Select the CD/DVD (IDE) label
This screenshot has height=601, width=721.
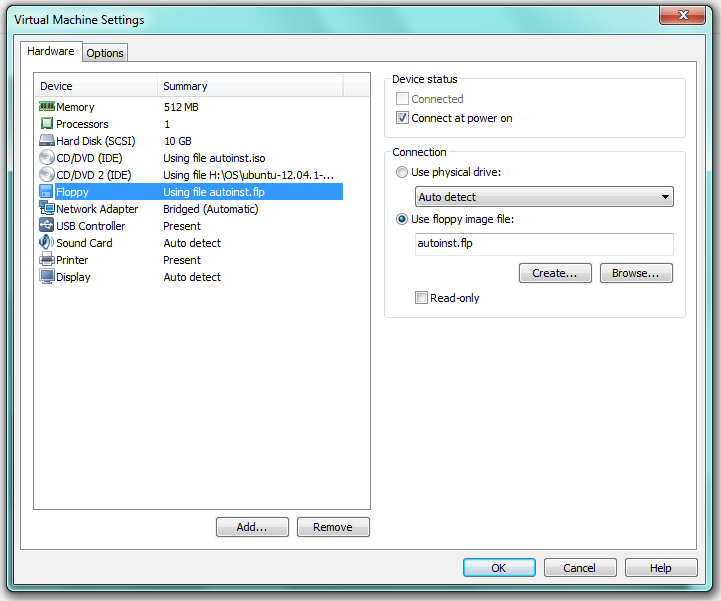[89, 158]
